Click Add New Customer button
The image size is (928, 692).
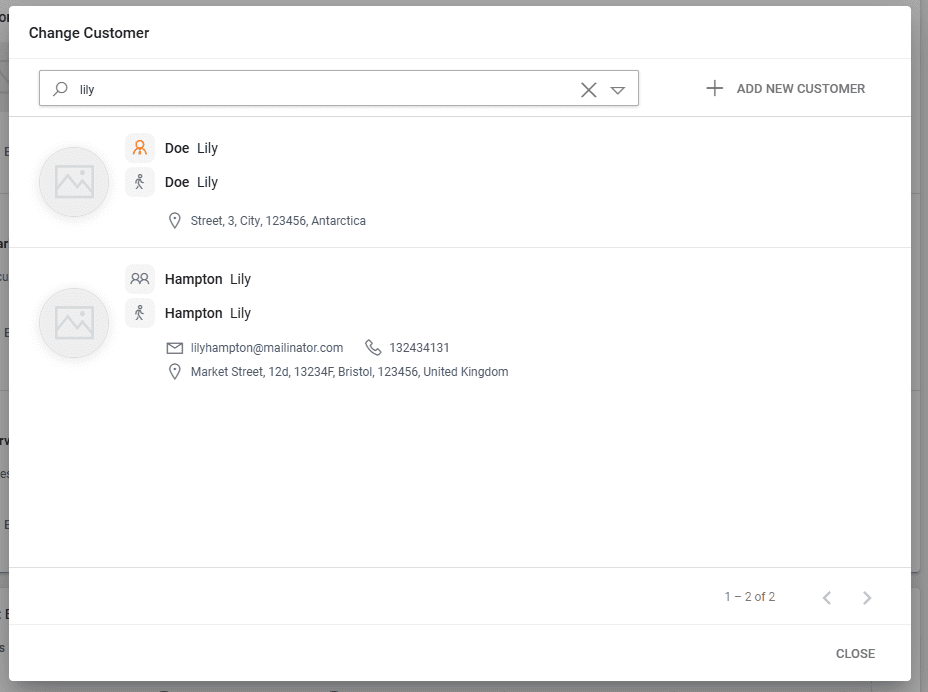pyautogui.click(x=785, y=89)
